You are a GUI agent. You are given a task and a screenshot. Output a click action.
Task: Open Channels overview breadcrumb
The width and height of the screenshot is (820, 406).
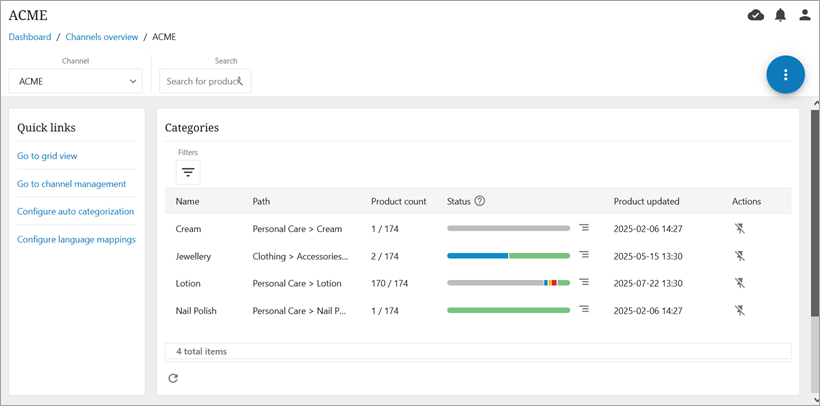pyautogui.click(x=102, y=37)
